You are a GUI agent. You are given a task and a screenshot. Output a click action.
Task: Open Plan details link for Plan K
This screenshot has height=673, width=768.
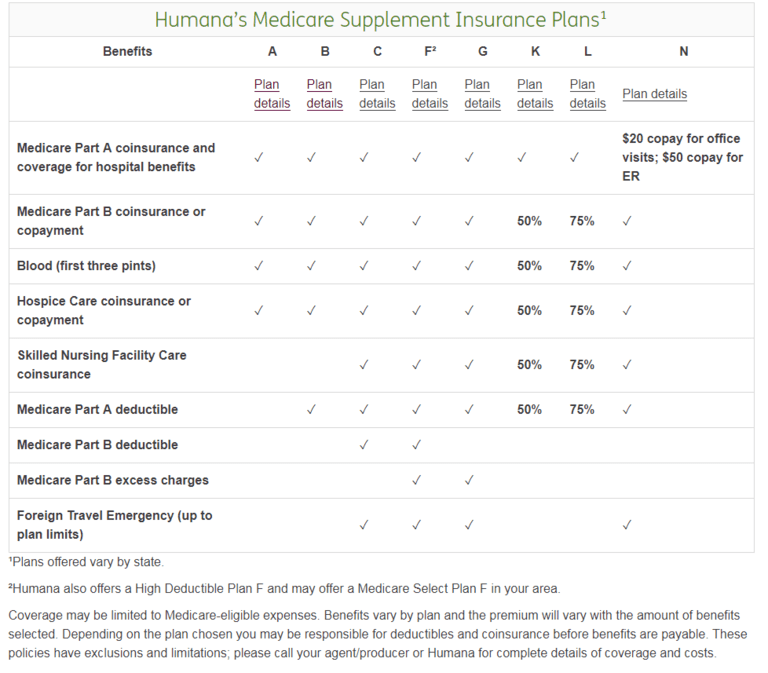pyautogui.click(x=535, y=94)
